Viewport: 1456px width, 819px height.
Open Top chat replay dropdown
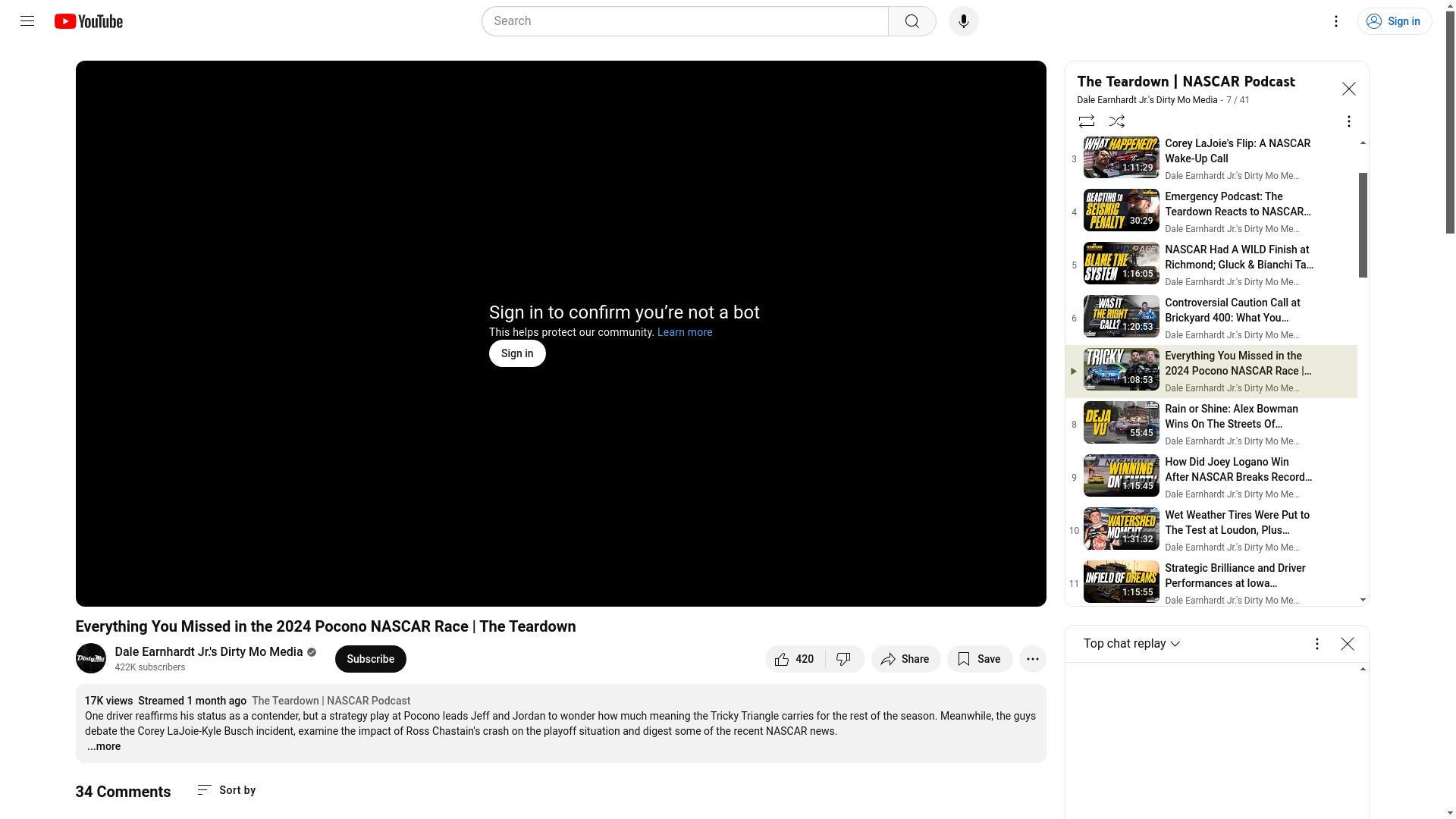tap(1131, 643)
